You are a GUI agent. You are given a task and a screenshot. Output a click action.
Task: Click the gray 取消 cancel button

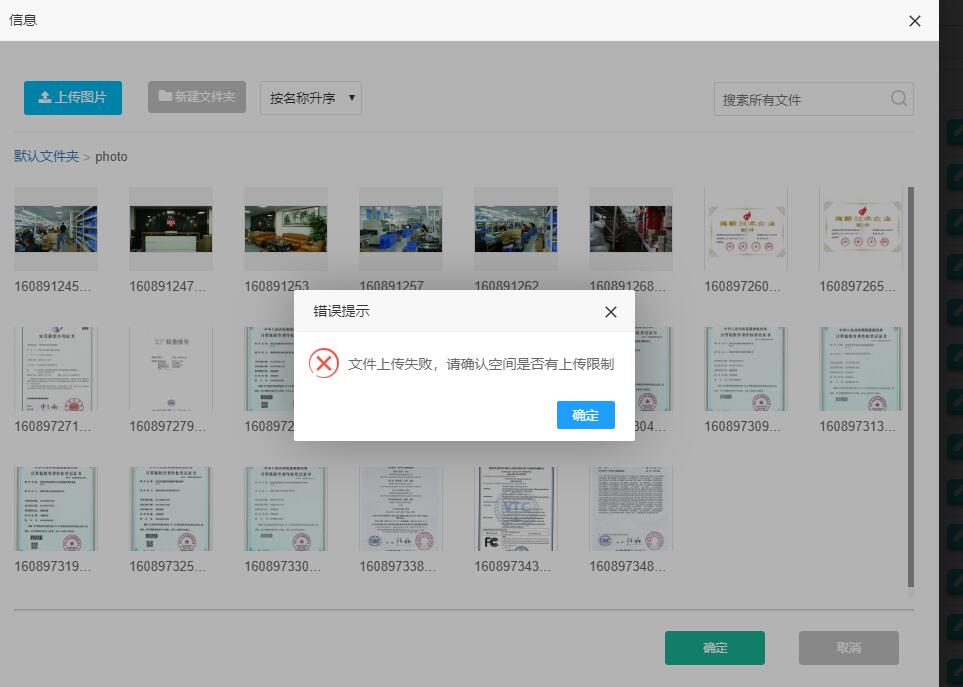click(x=849, y=648)
